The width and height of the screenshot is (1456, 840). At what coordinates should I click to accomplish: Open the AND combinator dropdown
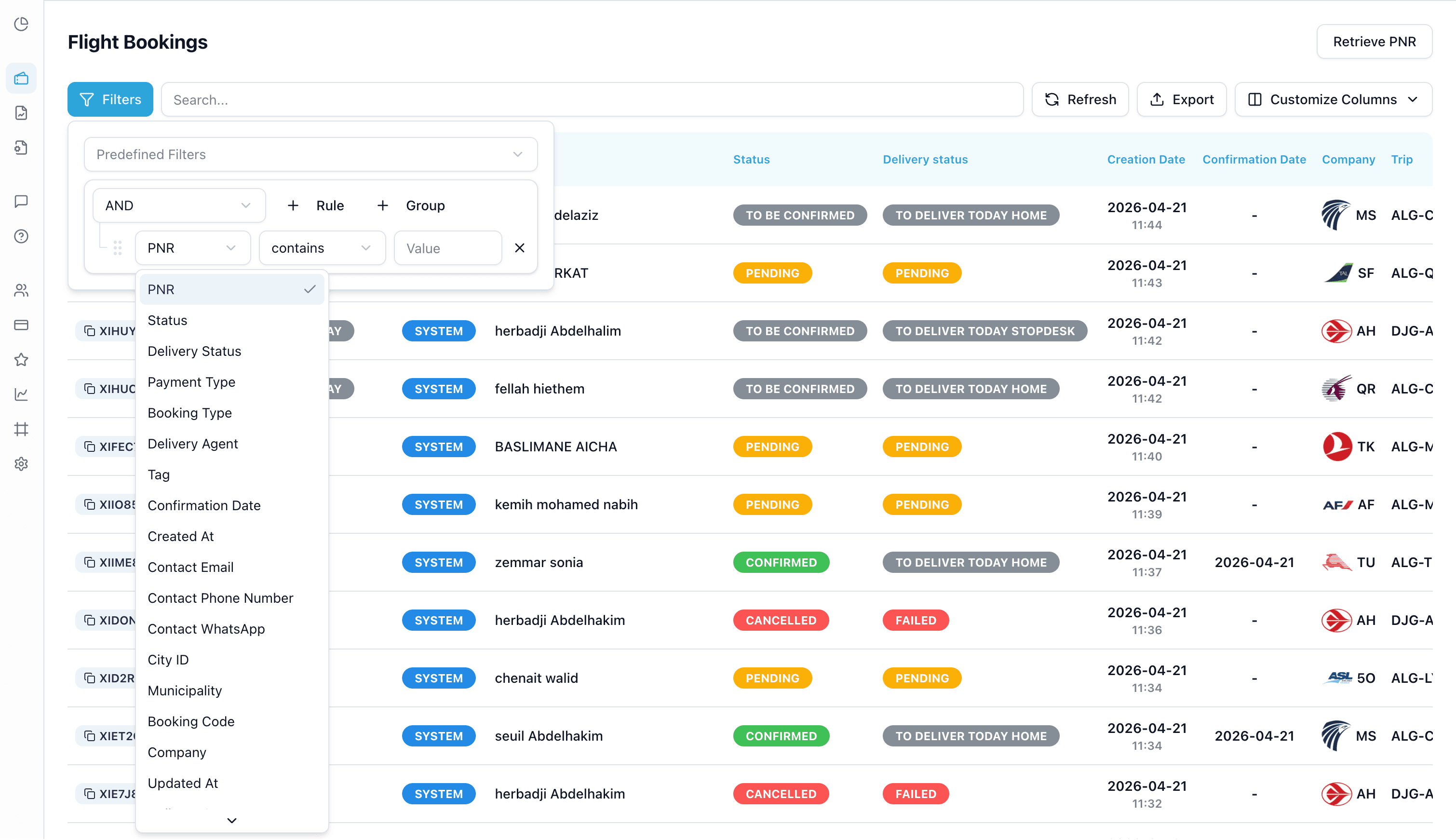(x=179, y=205)
